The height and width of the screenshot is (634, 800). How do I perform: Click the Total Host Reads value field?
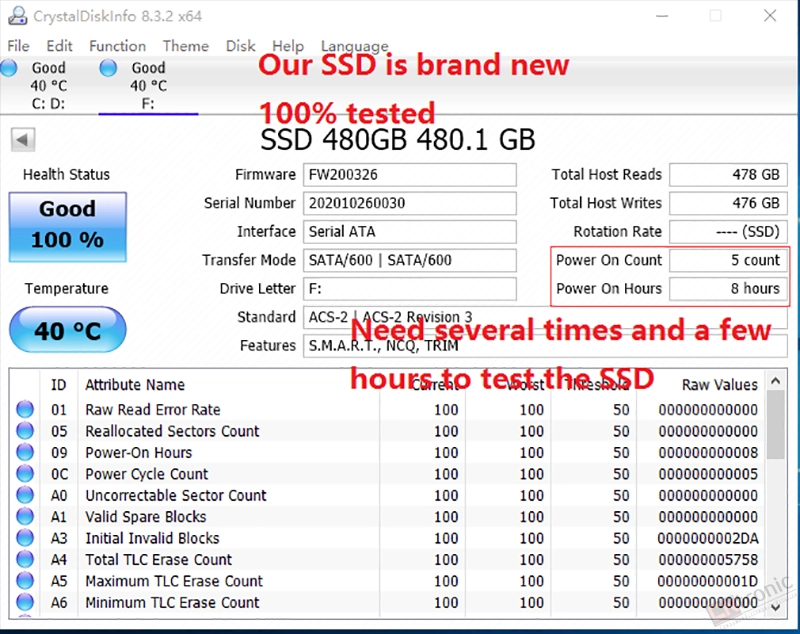728,175
